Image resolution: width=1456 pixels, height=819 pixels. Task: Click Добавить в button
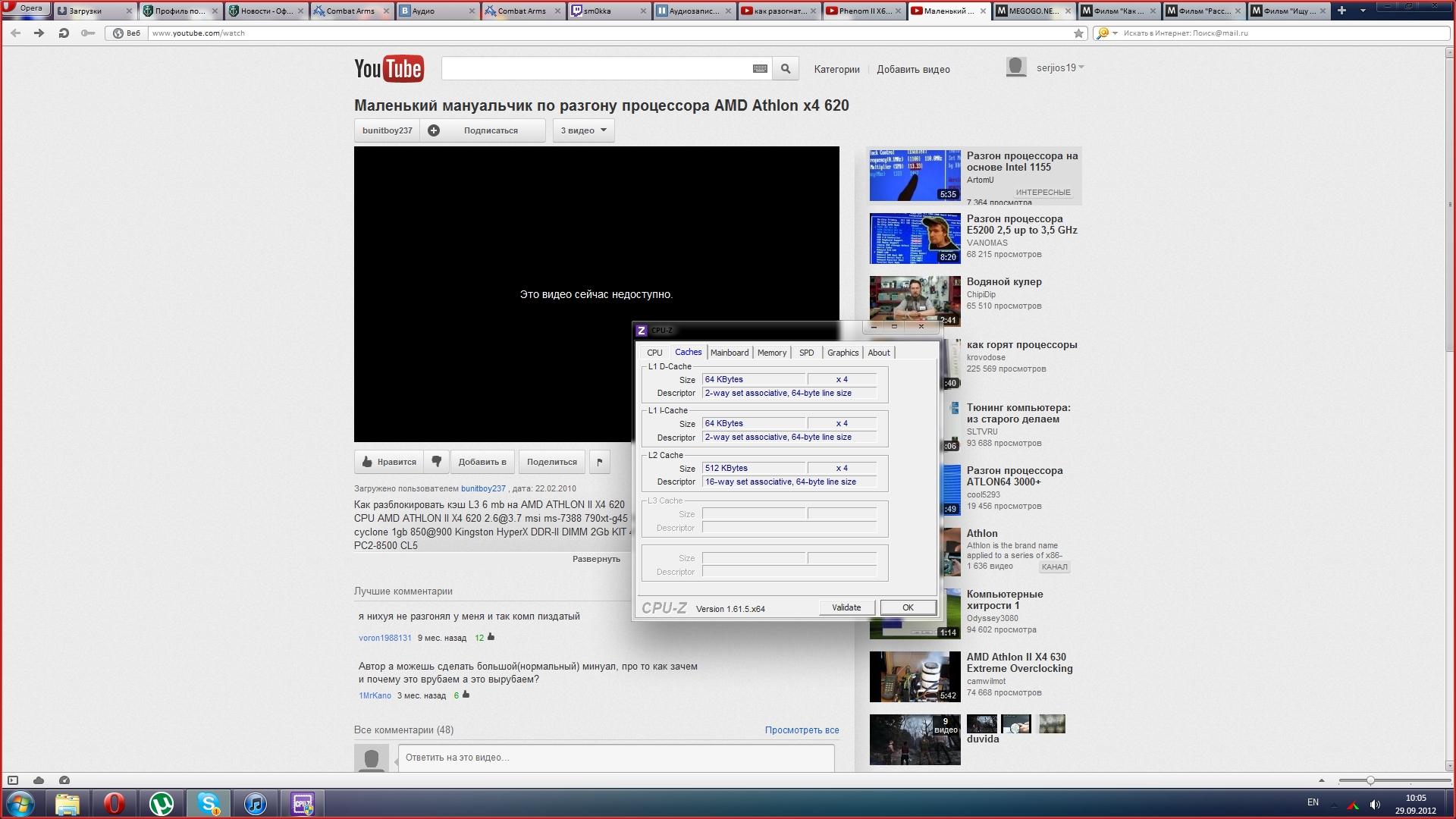pos(482,461)
